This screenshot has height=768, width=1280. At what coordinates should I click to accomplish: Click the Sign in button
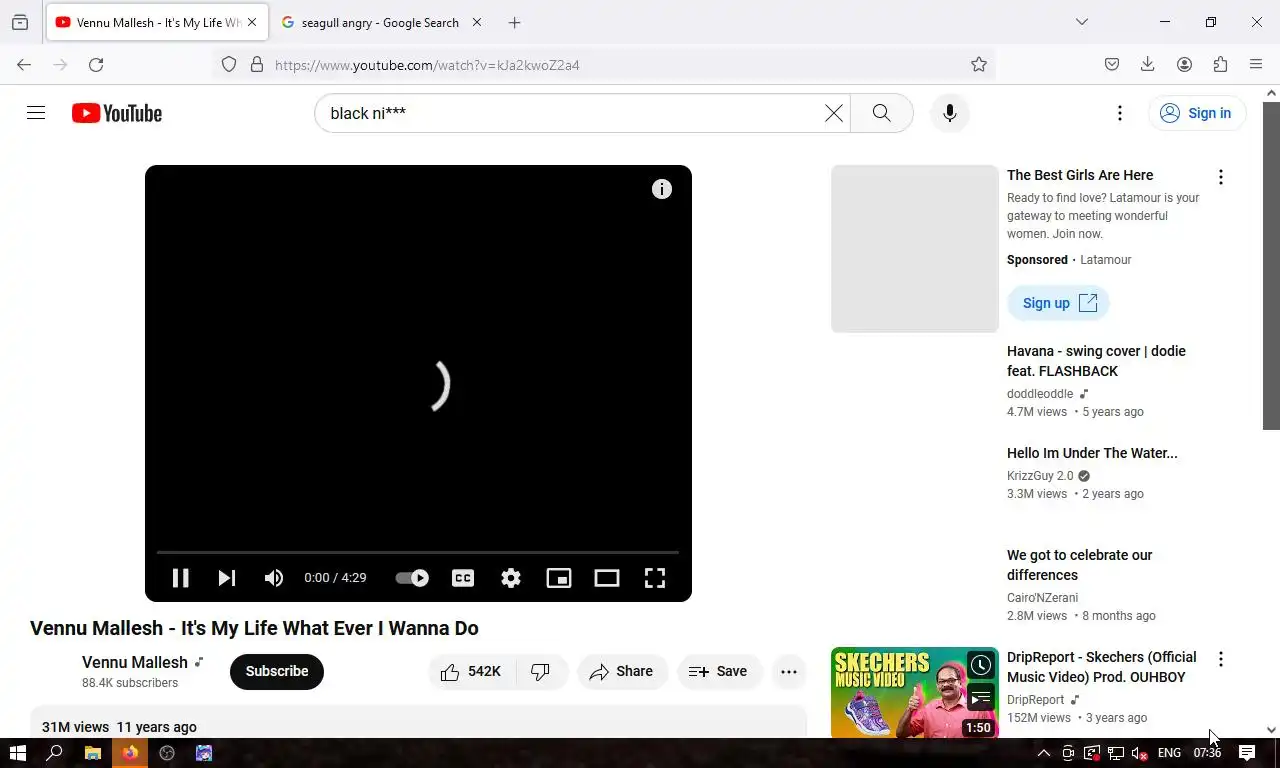point(1197,113)
